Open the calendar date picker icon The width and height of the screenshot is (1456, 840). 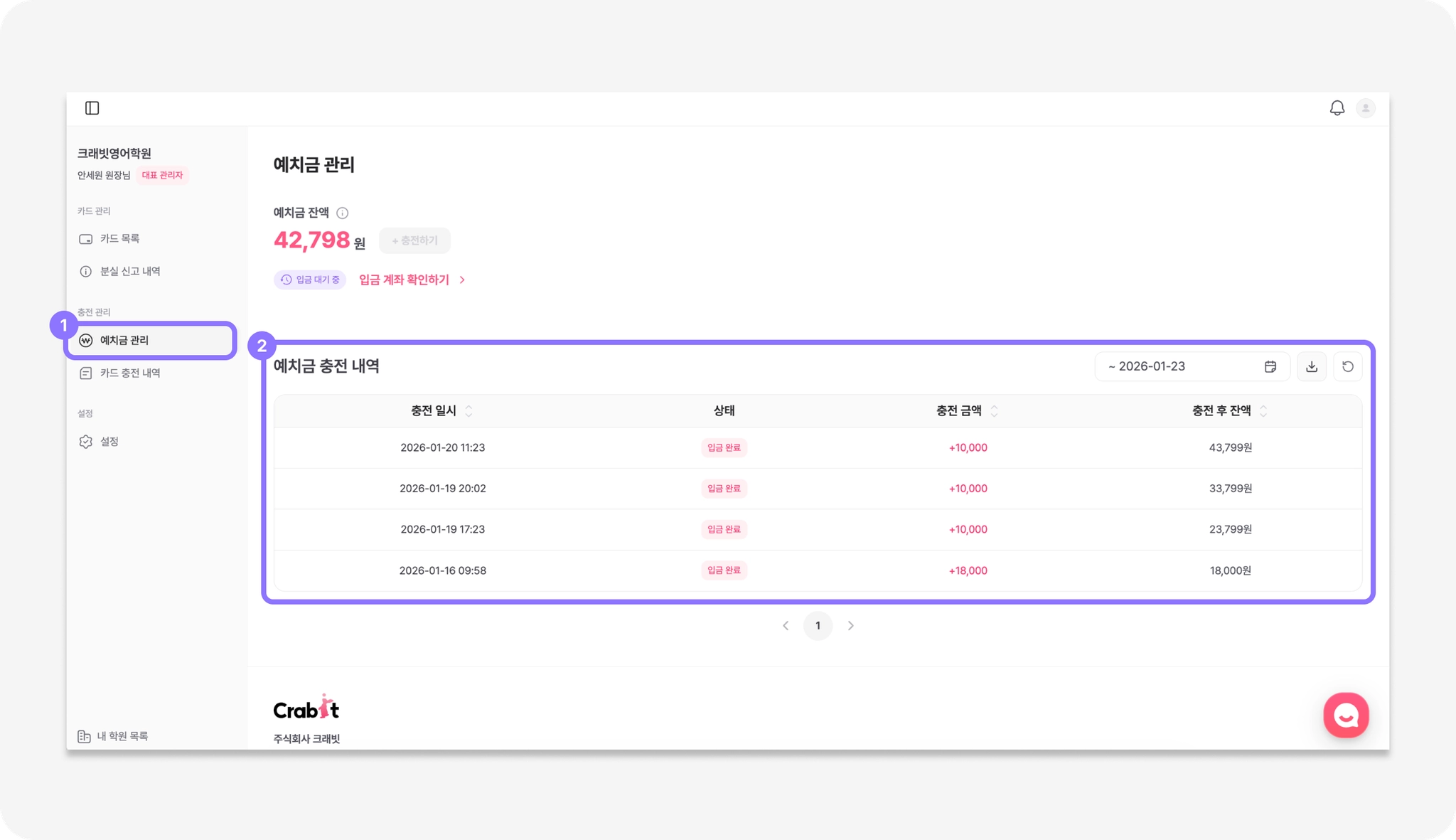click(1270, 367)
